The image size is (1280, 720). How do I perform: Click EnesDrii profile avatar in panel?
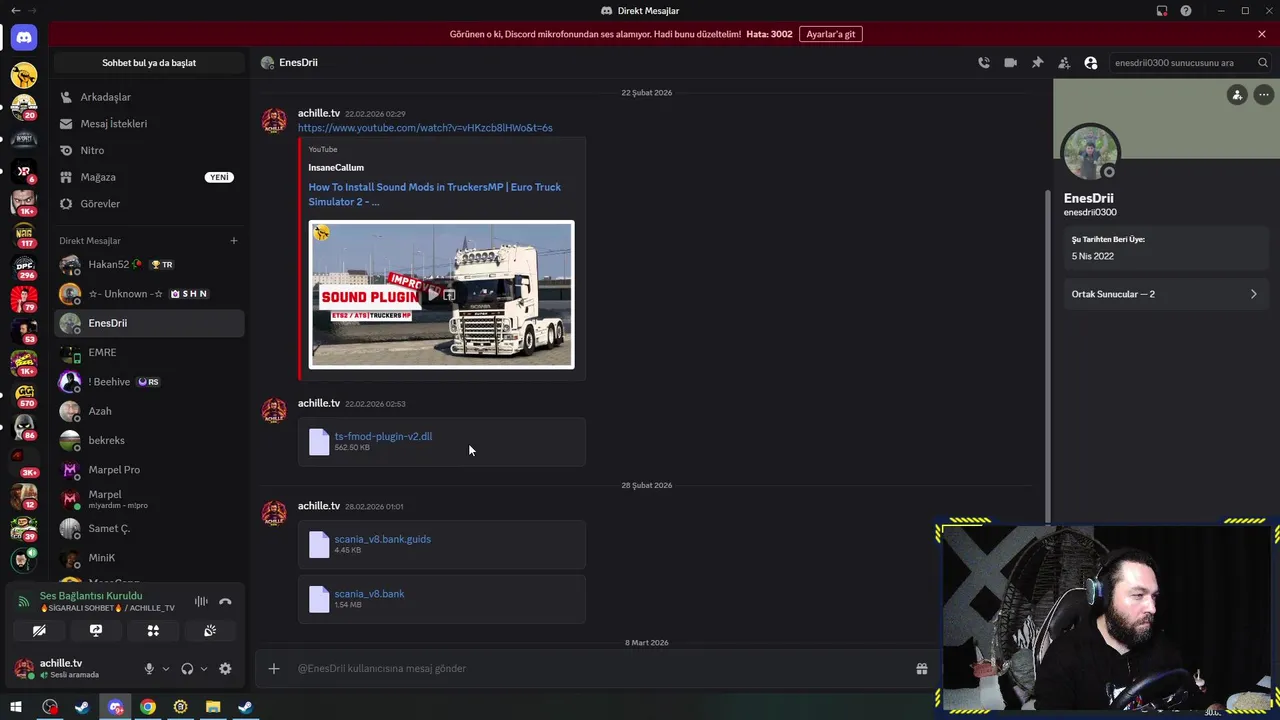(x=1090, y=153)
